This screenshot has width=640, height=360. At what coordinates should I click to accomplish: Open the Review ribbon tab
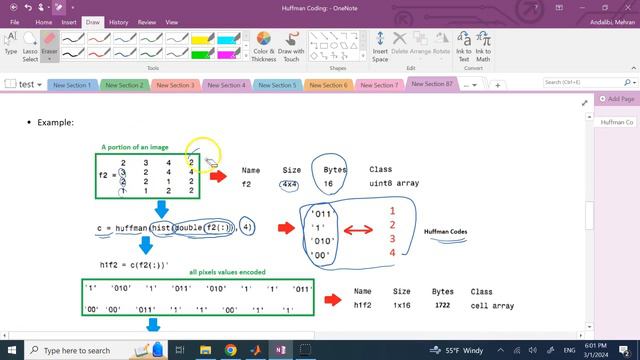[147, 22]
